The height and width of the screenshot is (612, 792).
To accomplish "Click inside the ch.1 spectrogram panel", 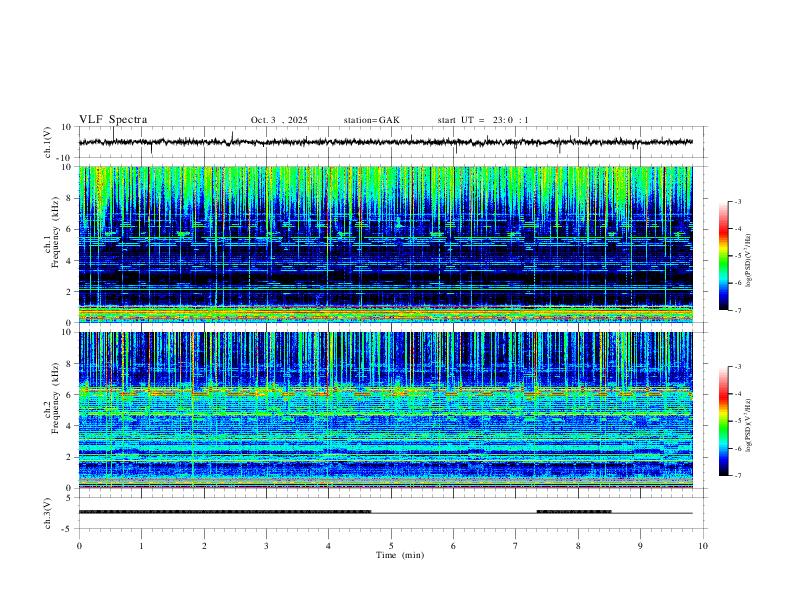I will click(x=385, y=244).
